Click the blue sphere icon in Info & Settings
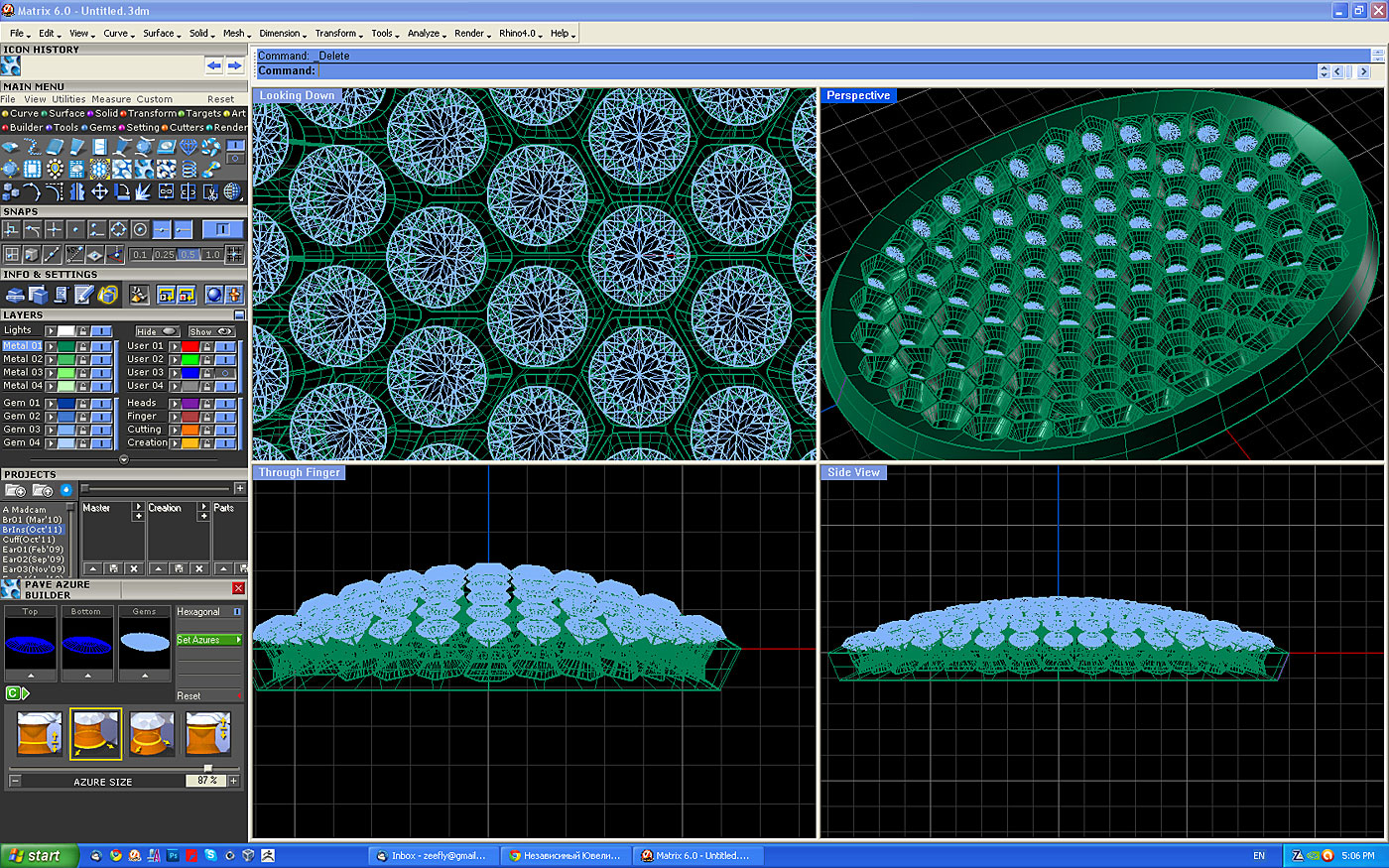This screenshot has width=1389, height=868. [212, 295]
